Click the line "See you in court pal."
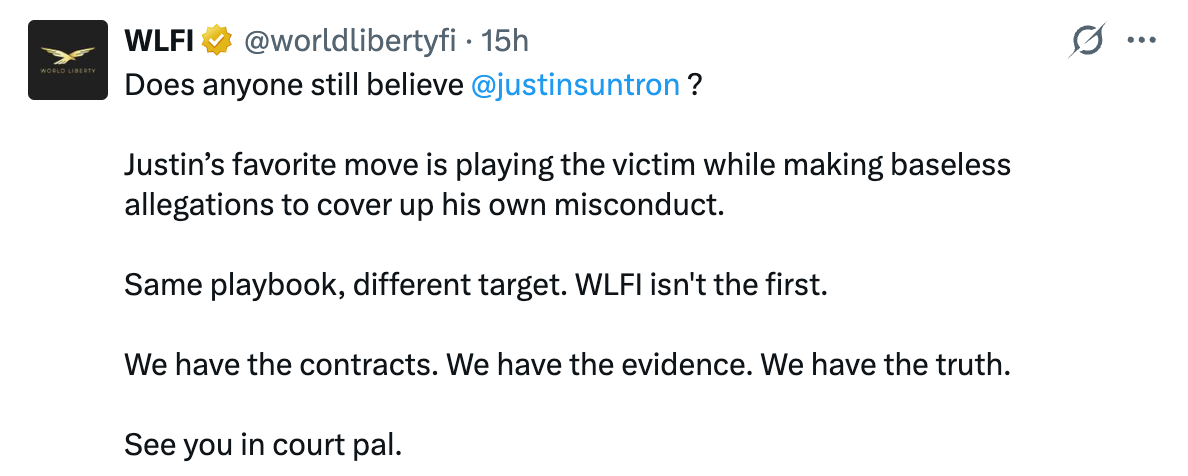The width and height of the screenshot is (1188, 476). 263,444
